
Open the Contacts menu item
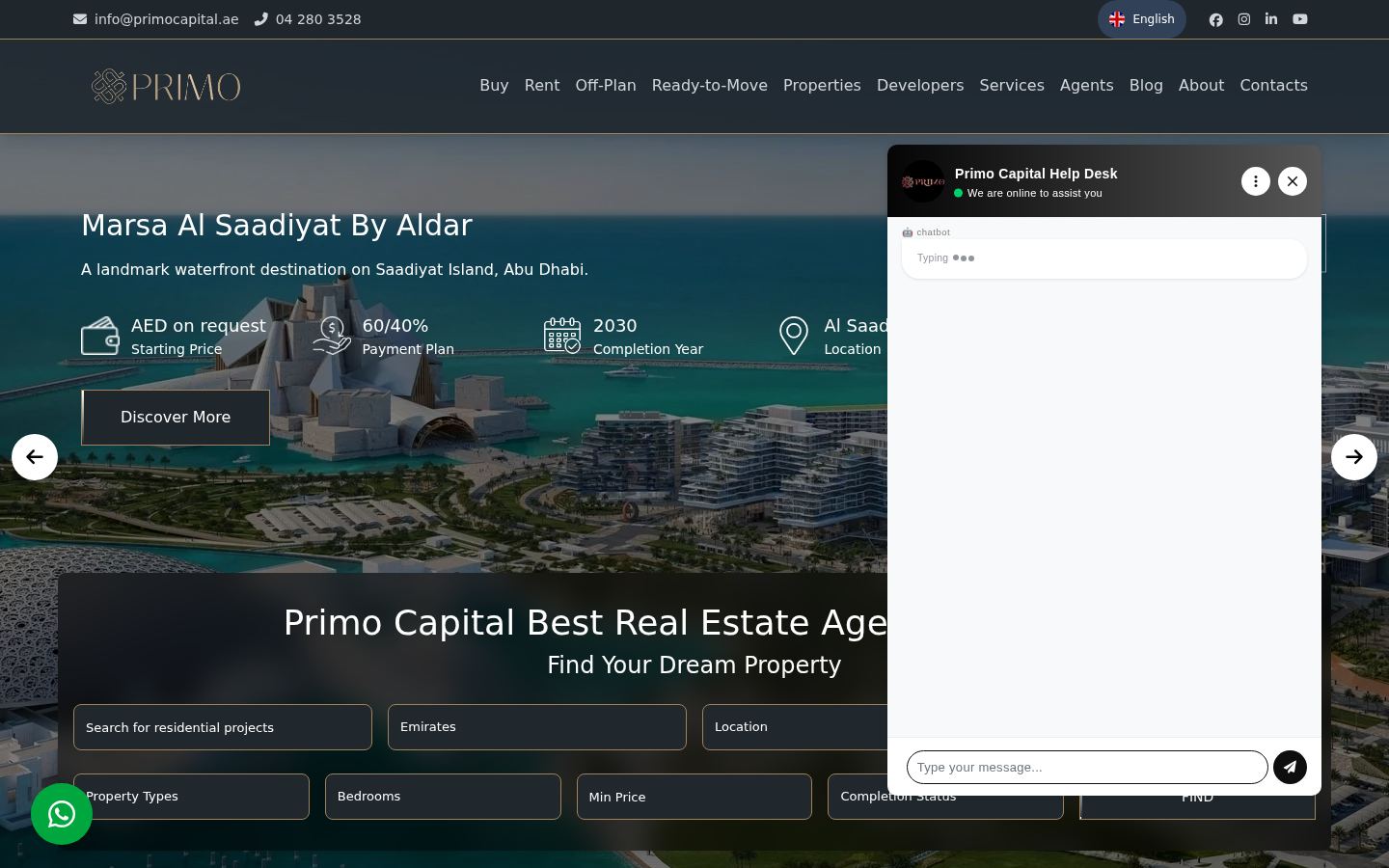(x=1273, y=86)
